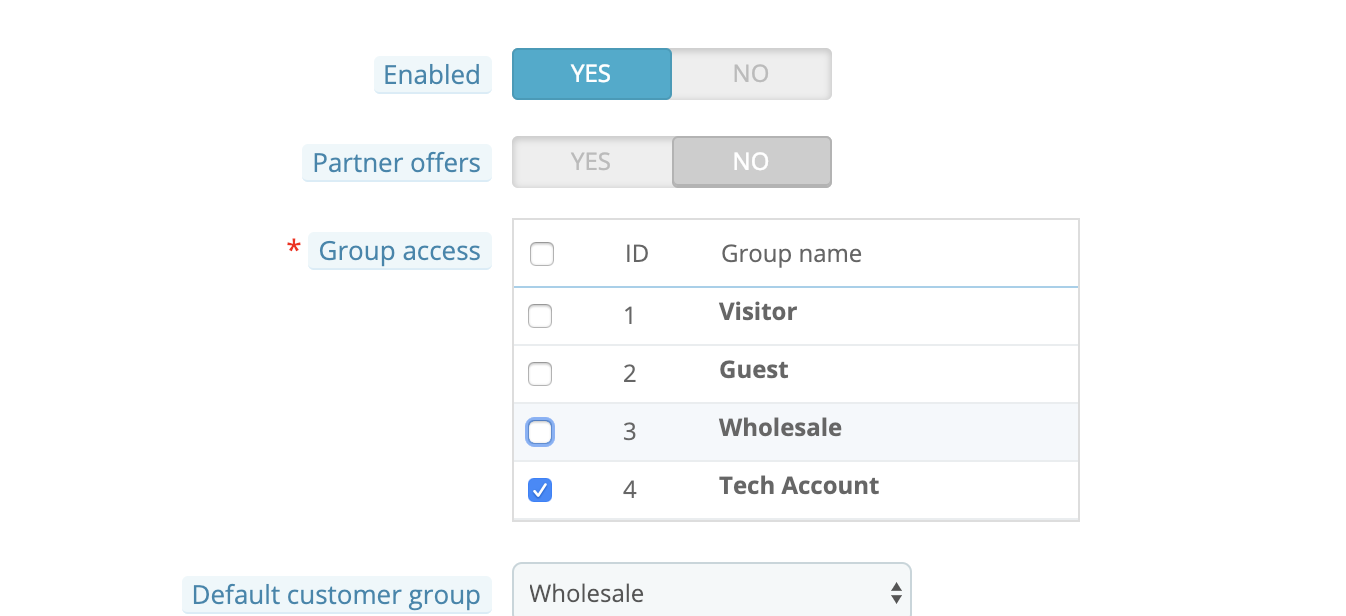The width and height of the screenshot is (1346, 616).
Task: Click the Enabled field label
Action: pos(432,75)
